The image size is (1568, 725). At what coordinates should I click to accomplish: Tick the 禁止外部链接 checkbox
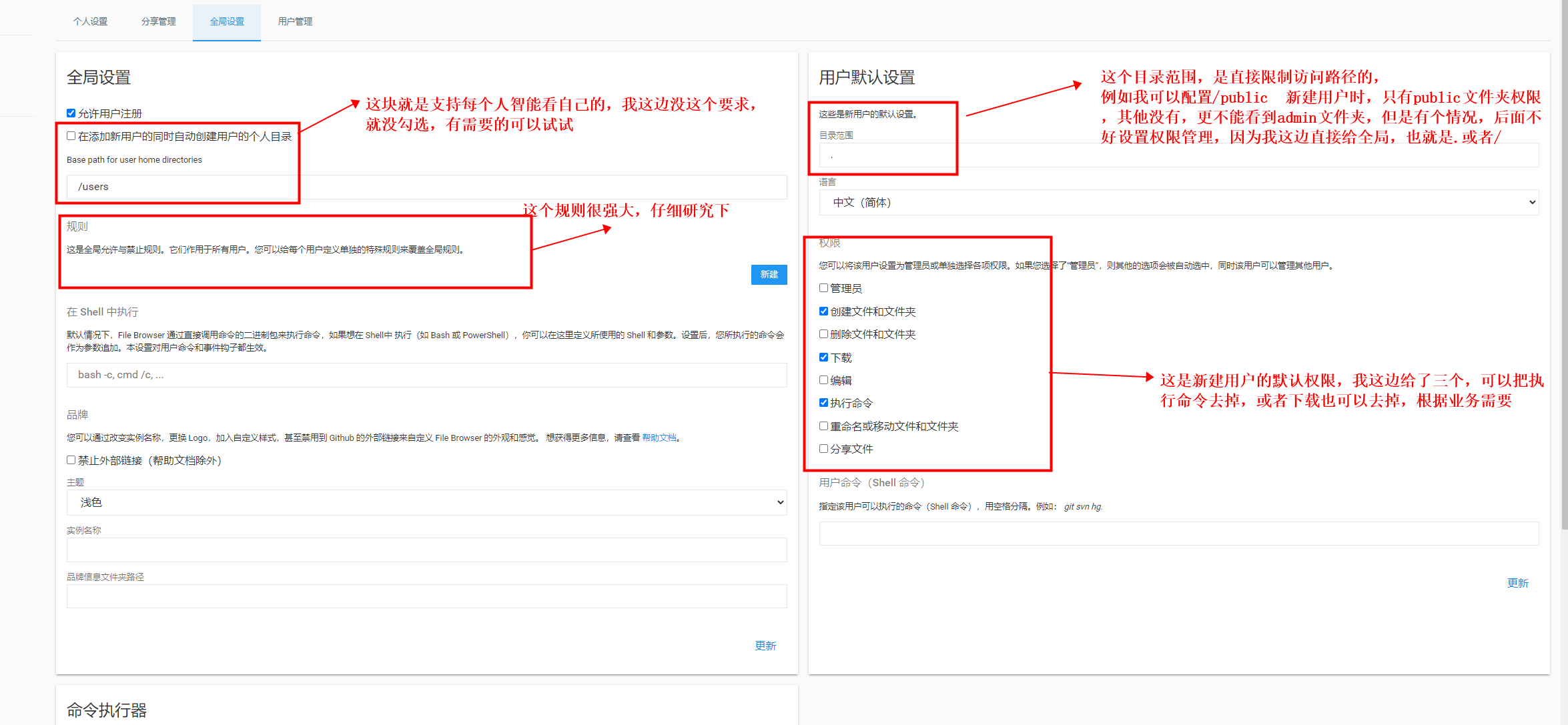click(71, 460)
